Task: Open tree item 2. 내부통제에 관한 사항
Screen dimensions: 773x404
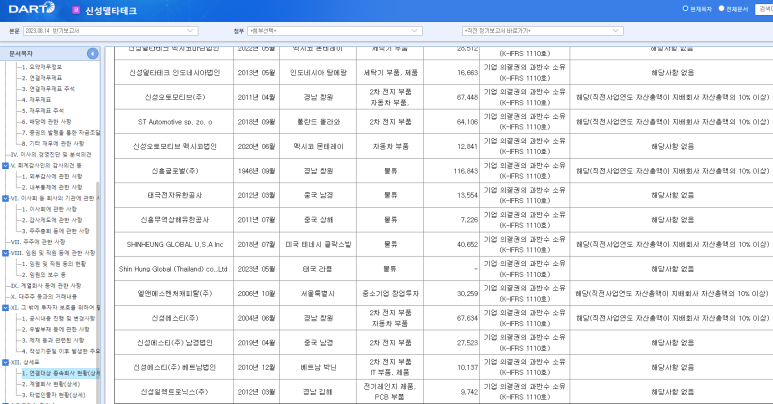Action: pos(52,187)
